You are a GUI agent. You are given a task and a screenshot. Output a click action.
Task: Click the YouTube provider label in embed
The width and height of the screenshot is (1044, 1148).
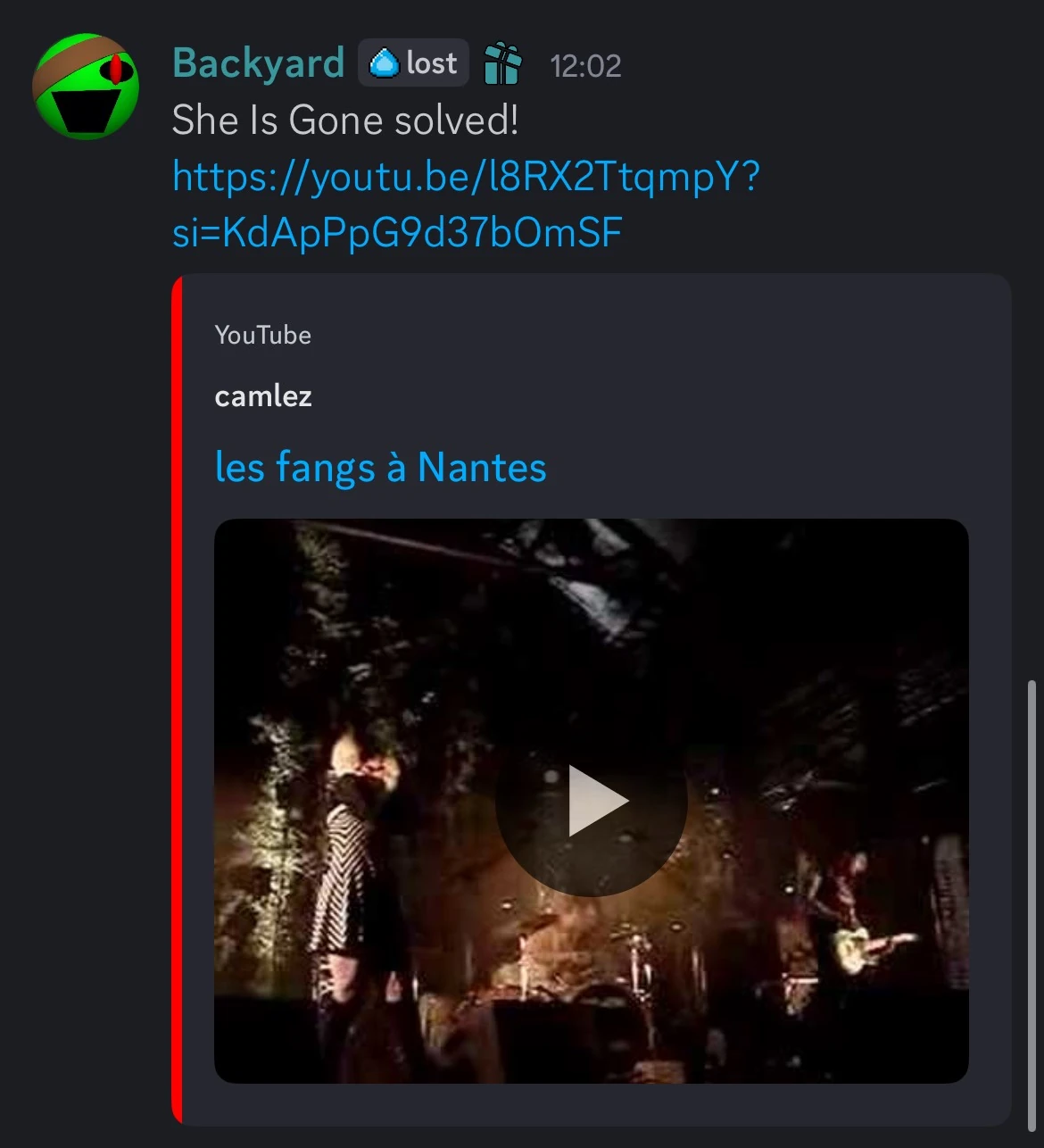click(x=262, y=335)
